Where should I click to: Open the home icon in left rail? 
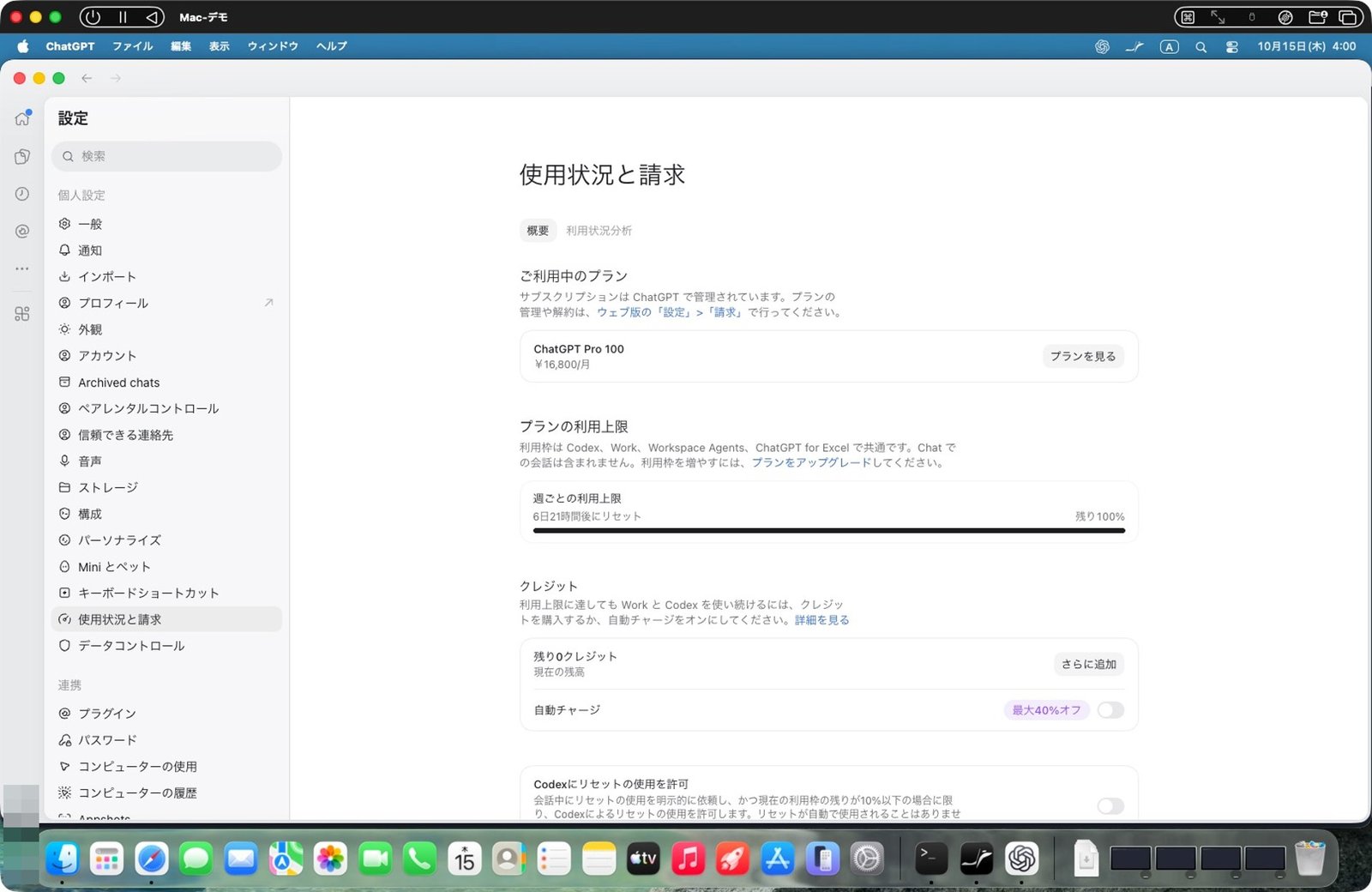click(x=22, y=118)
